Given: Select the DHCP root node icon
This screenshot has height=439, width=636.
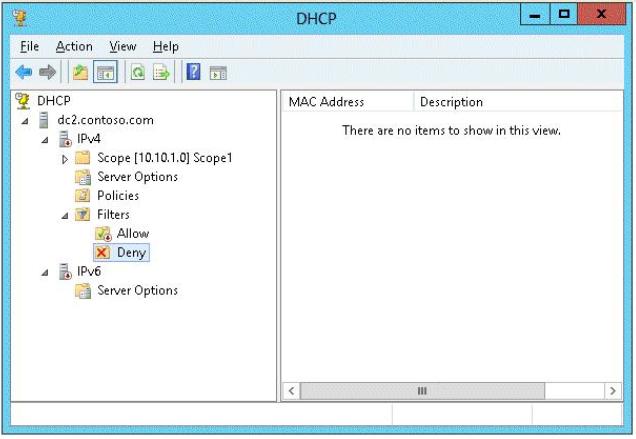Looking at the screenshot, I should (x=23, y=101).
